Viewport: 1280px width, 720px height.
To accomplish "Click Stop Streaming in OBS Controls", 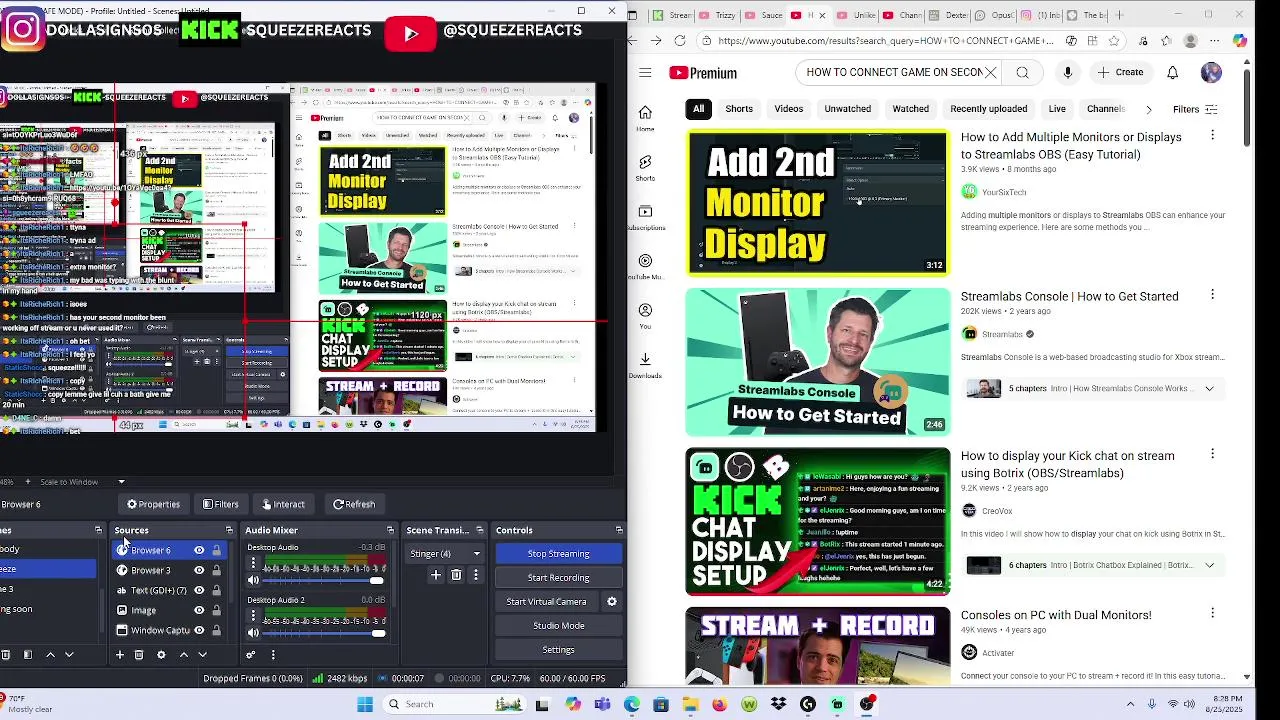I will click(558, 554).
